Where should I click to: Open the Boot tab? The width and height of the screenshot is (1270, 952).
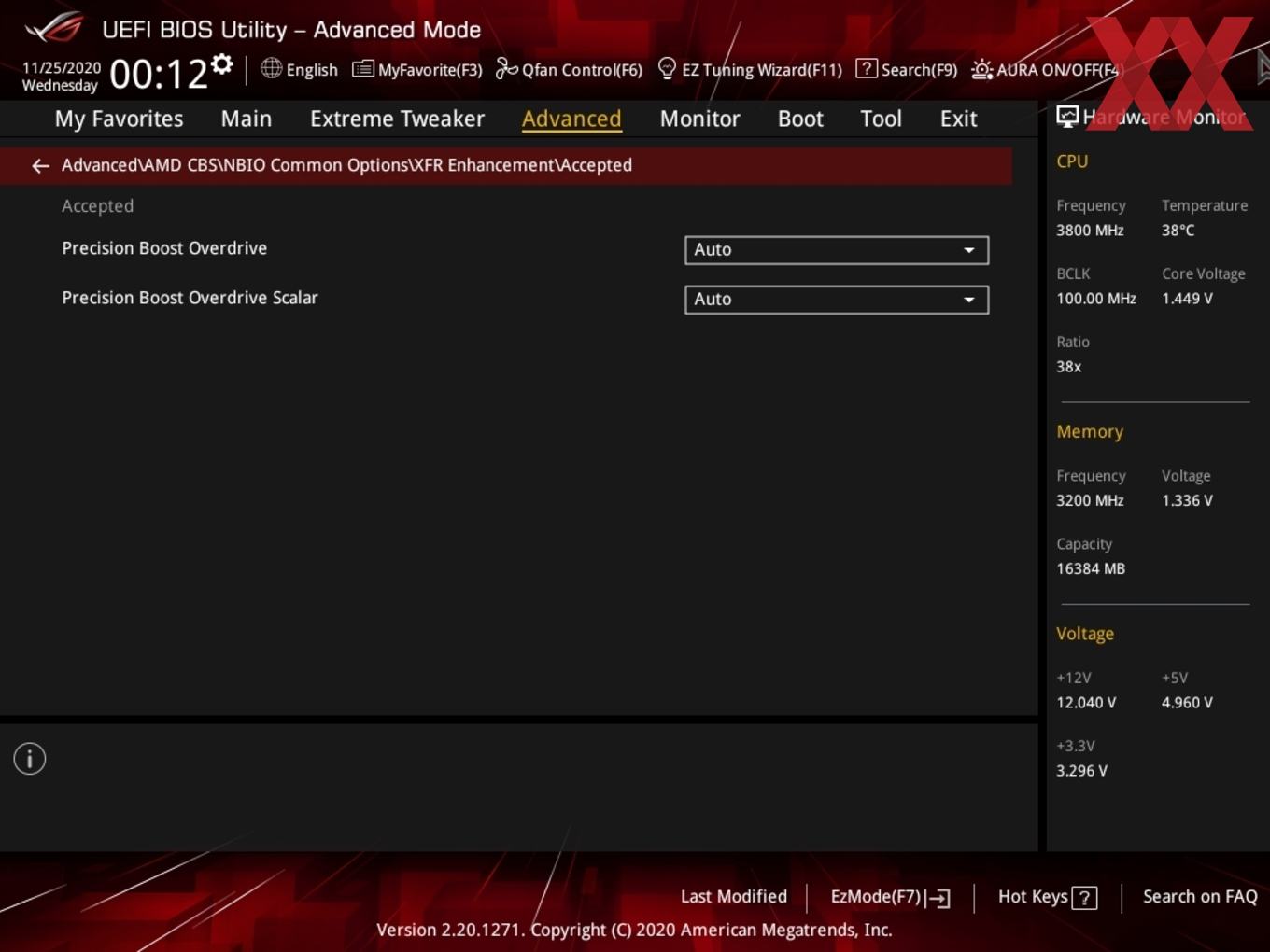[x=800, y=119]
